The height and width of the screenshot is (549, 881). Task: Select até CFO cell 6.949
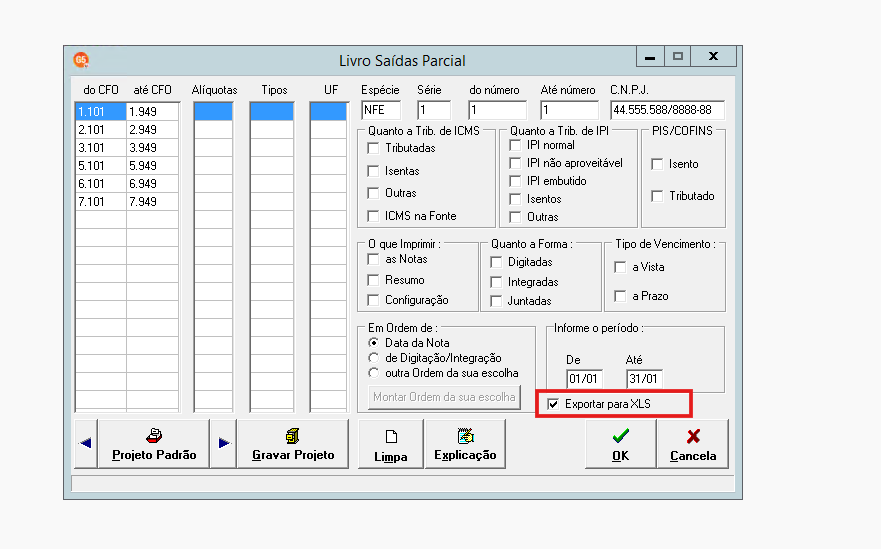coord(152,183)
